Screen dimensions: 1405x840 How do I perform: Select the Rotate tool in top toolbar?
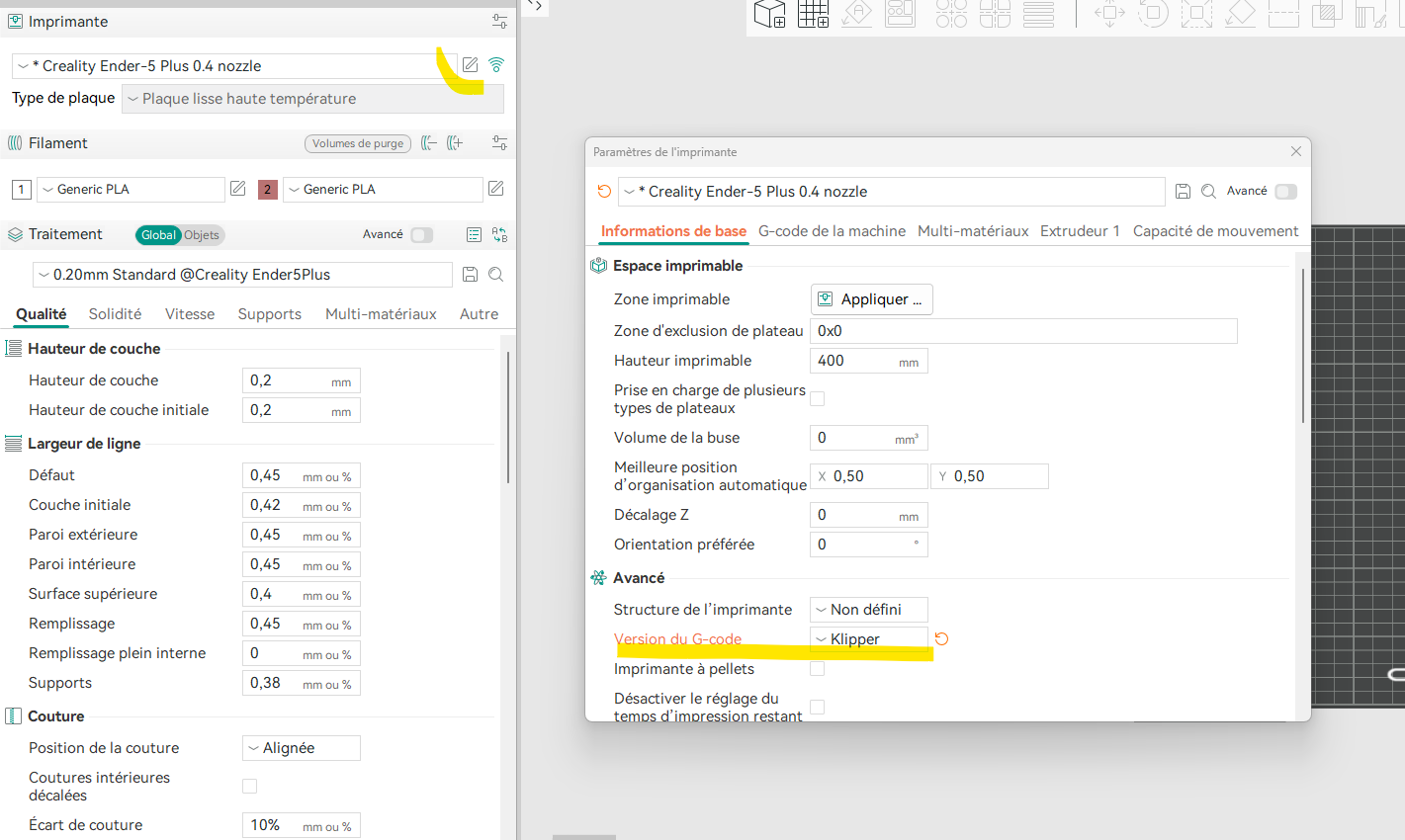click(x=1153, y=14)
